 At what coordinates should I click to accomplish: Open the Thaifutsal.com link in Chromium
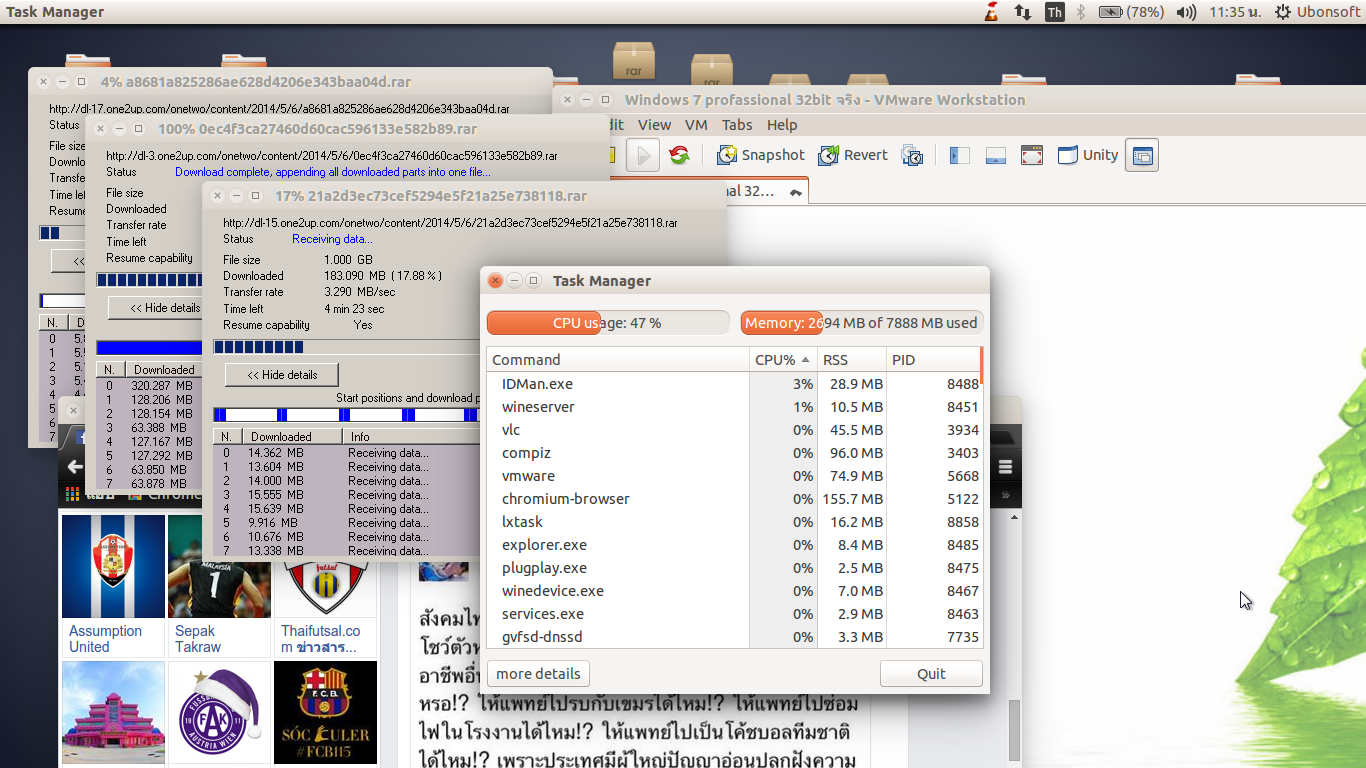click(320, 639)
